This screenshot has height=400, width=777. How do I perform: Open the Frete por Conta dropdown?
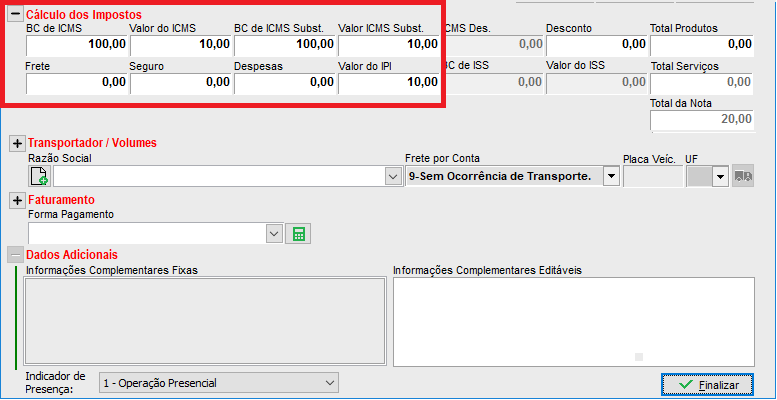(x=610, y=176)
